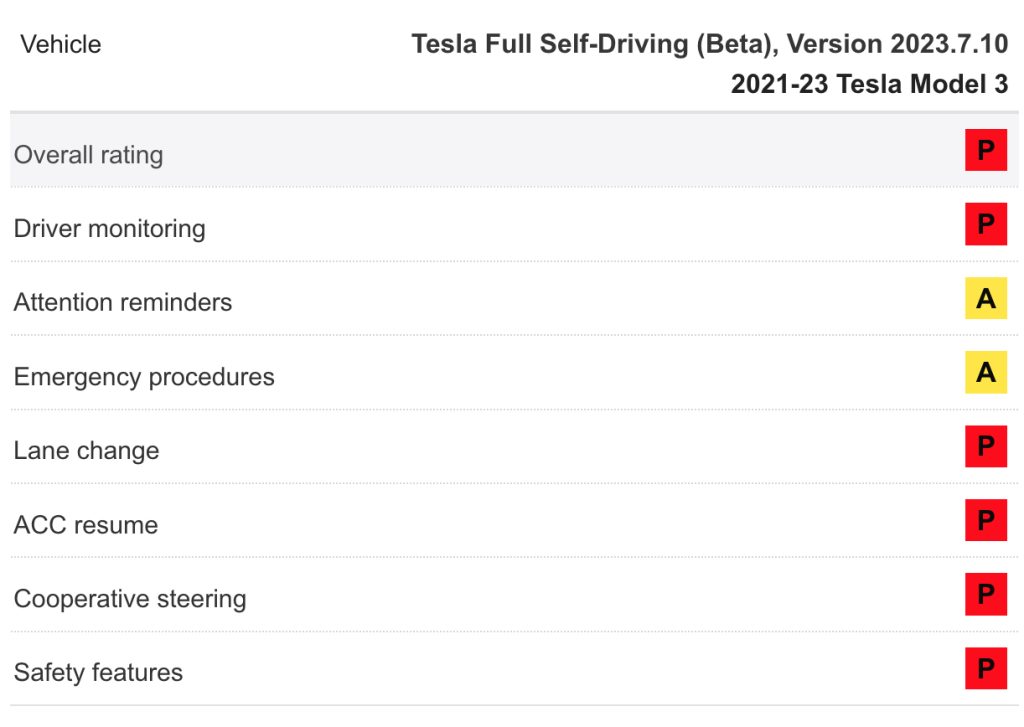Select the ACC resume label
Screen dimensions: 1024x727
86,525
